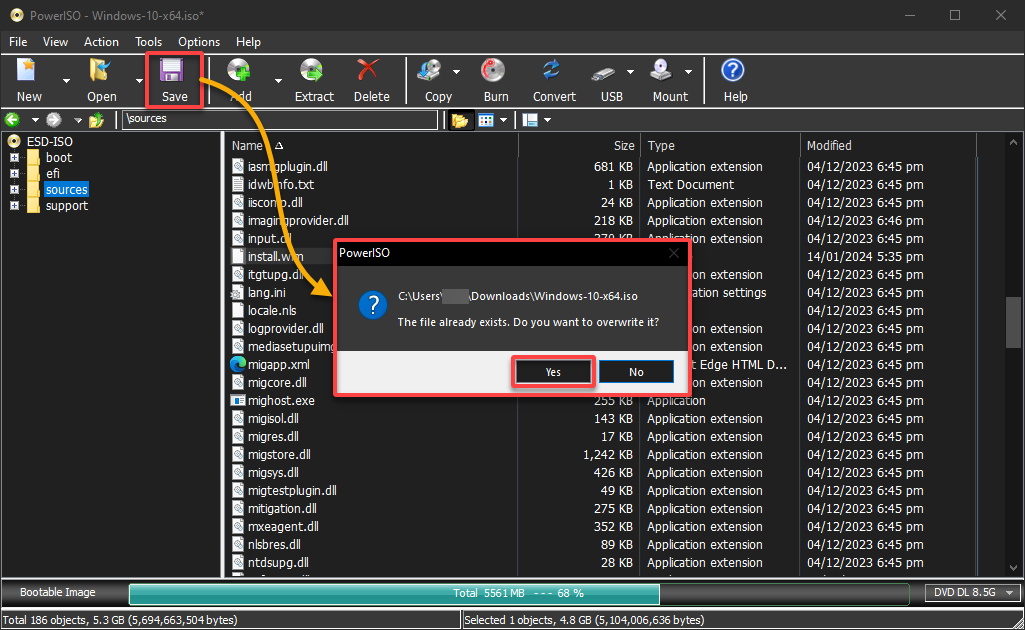The width and height of the screenshot is (1025, 630).
Task: Click No in overwrite dialog
Action: [636, 372]
